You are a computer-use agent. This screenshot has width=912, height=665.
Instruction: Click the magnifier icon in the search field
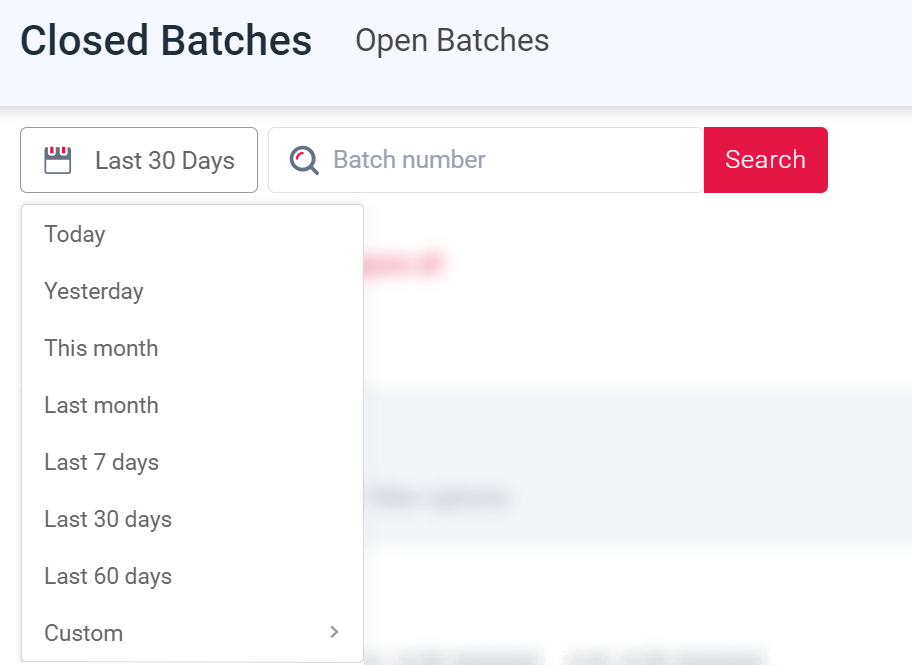(303, 159)
